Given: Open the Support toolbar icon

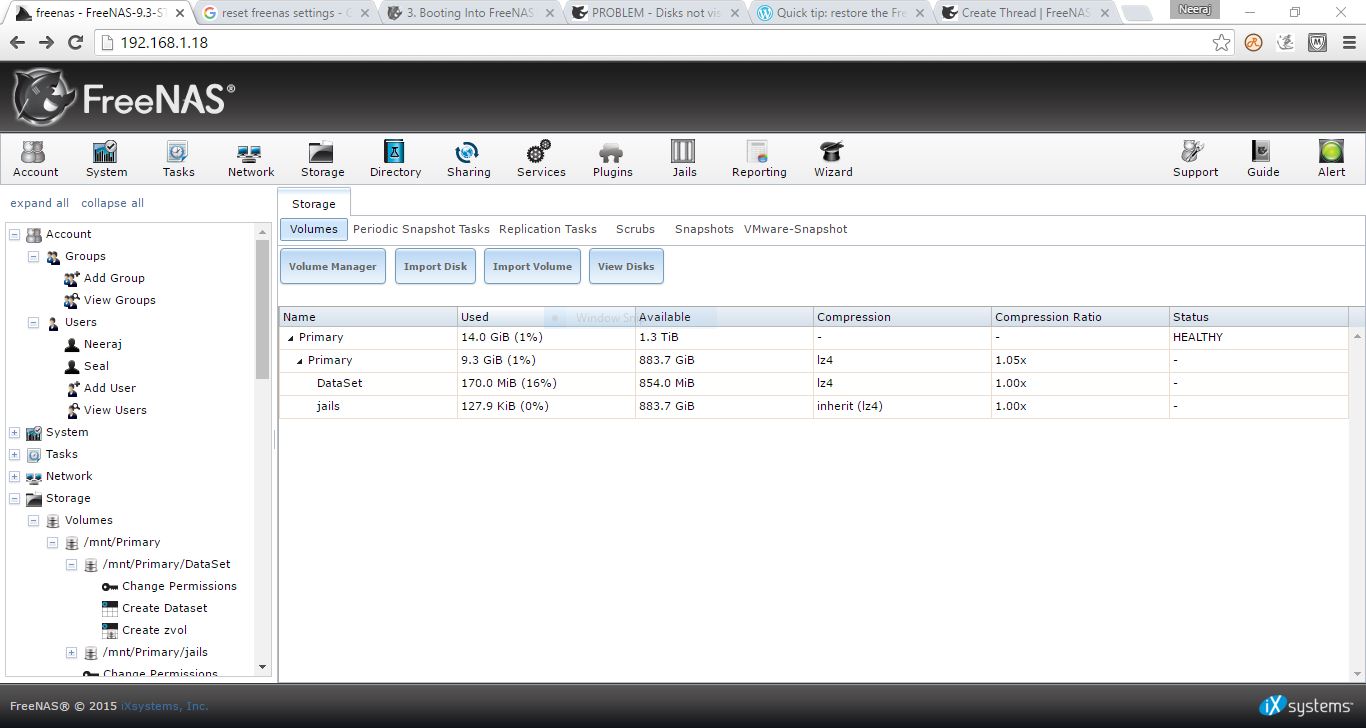Looking at the screenshot, I should coord(1195,159).
